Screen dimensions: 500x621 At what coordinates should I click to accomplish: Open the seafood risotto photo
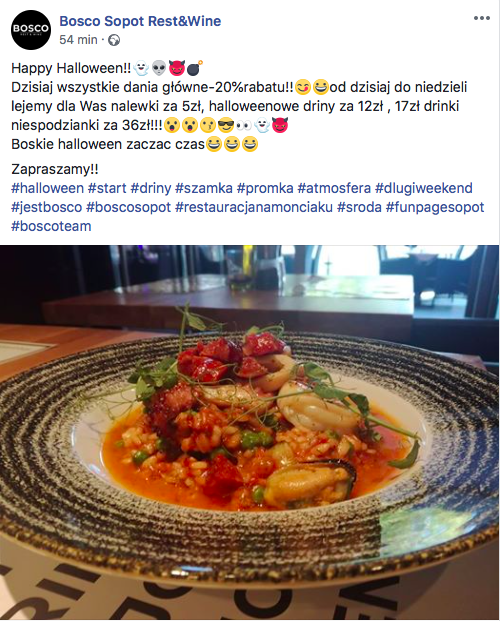[x=250, y=433]
